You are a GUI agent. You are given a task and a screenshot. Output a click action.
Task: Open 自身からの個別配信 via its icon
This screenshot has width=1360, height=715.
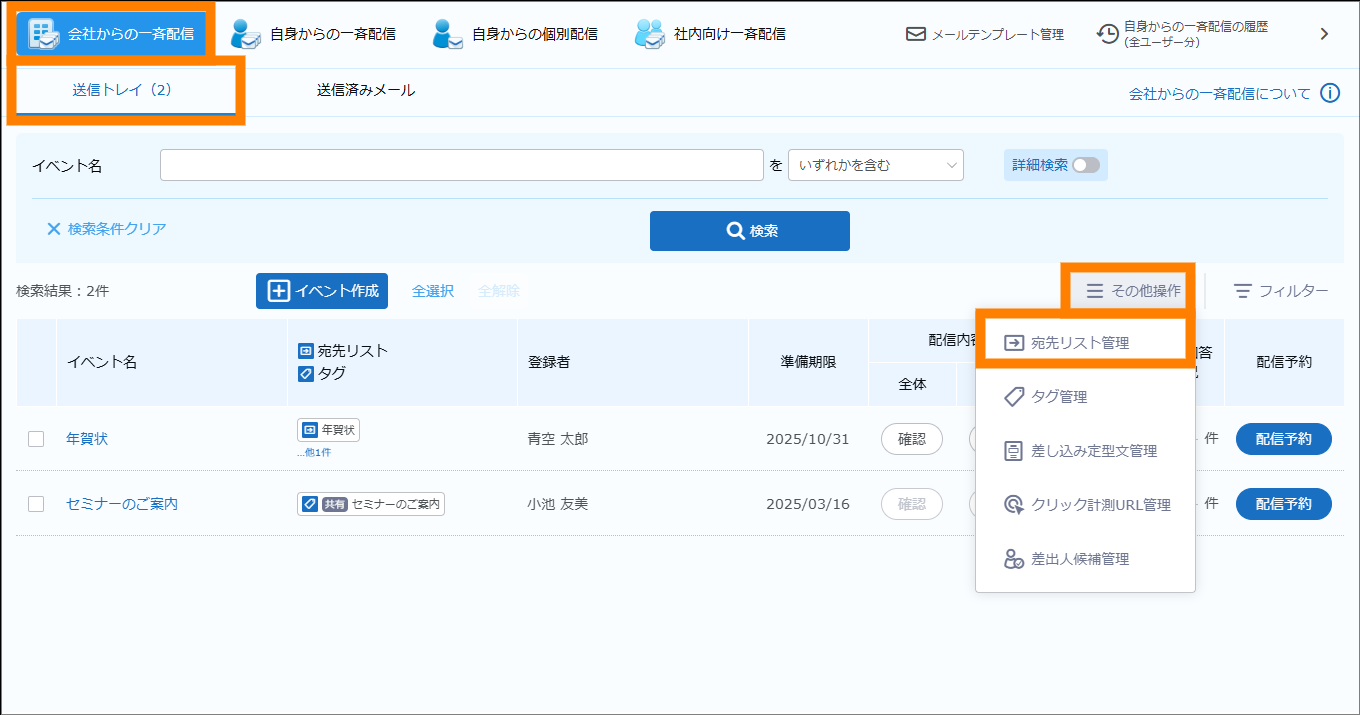coord(448,34)
